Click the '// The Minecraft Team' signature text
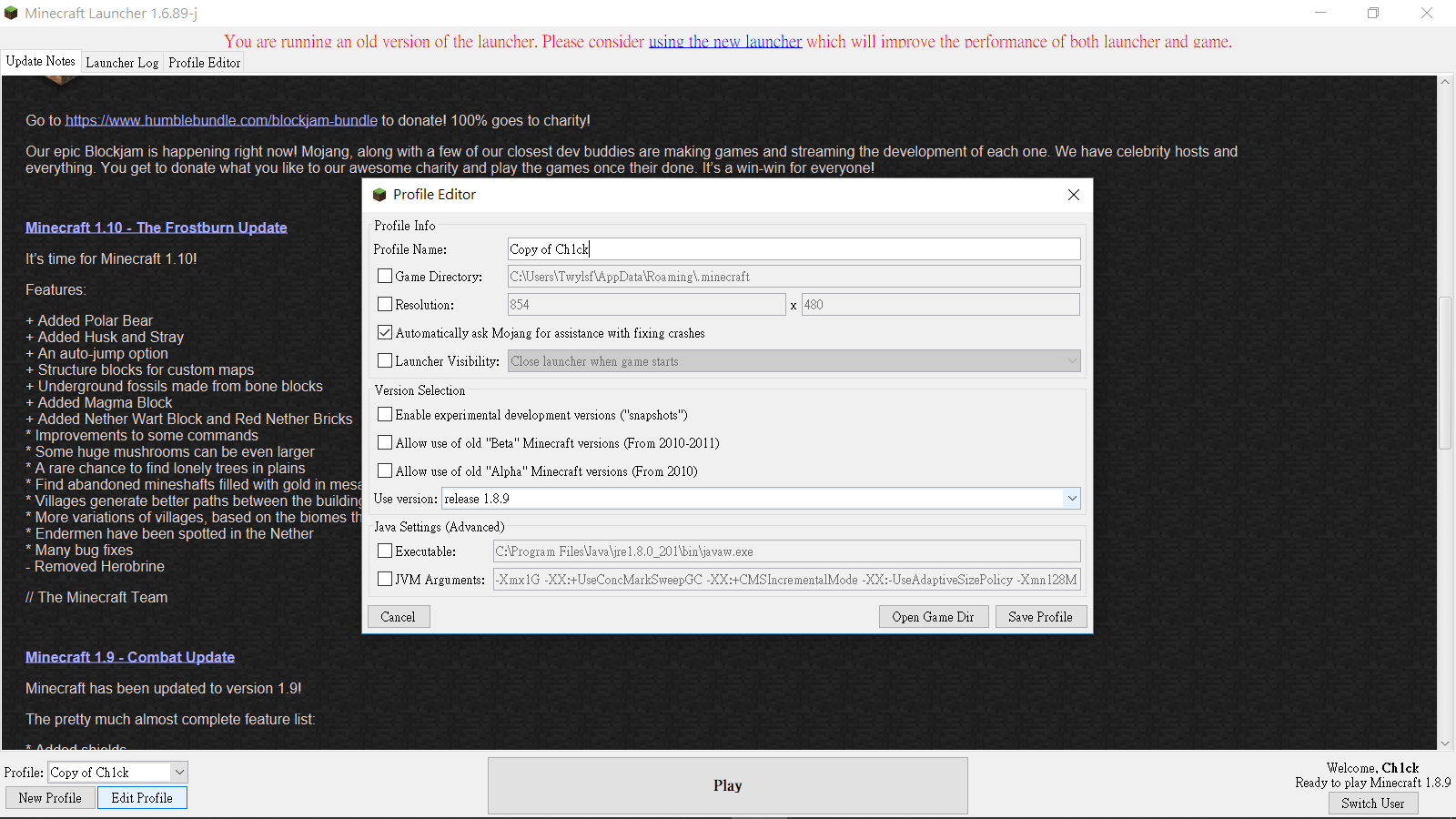This screenshot has height=819, width=1456. (x=96, y=598)
